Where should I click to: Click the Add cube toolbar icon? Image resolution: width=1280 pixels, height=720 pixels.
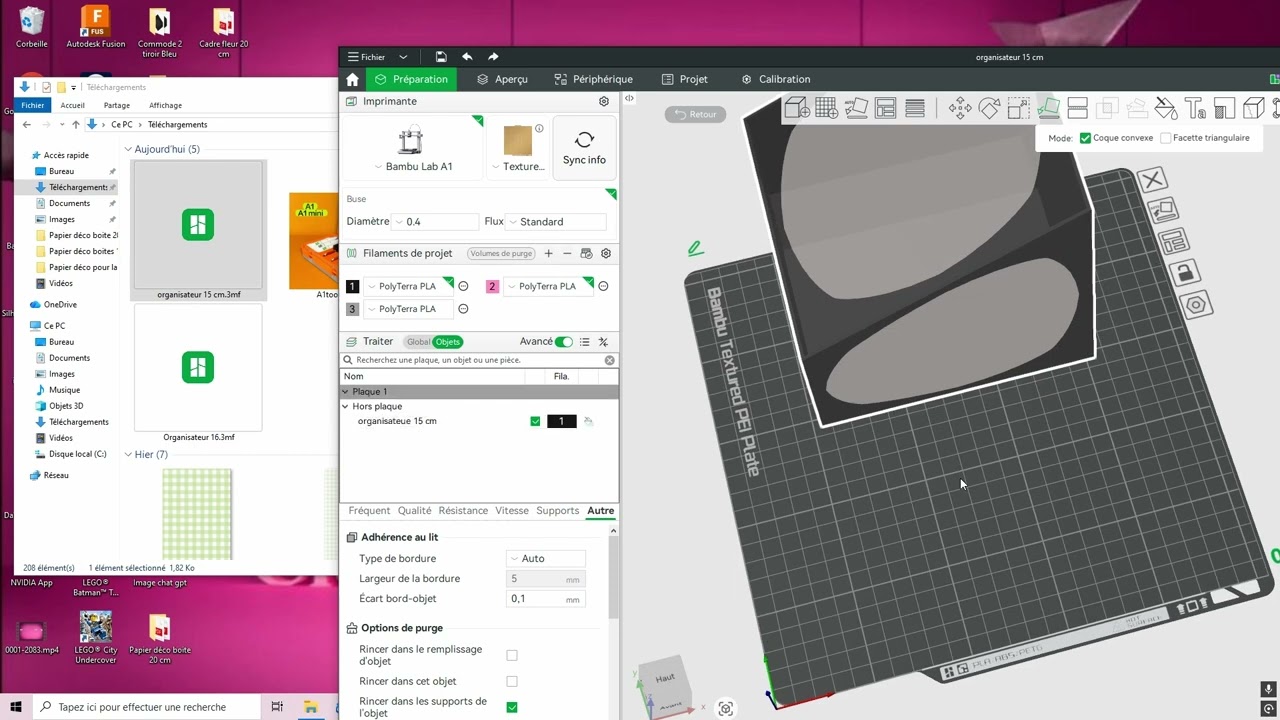(797, 108)
